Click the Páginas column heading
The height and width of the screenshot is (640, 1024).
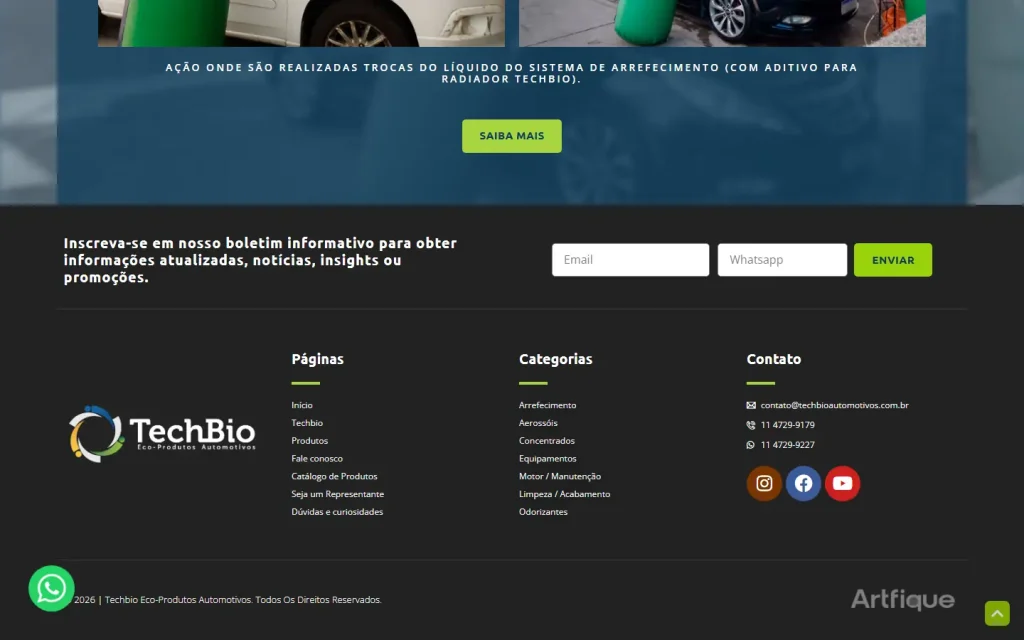pos(317,359)
